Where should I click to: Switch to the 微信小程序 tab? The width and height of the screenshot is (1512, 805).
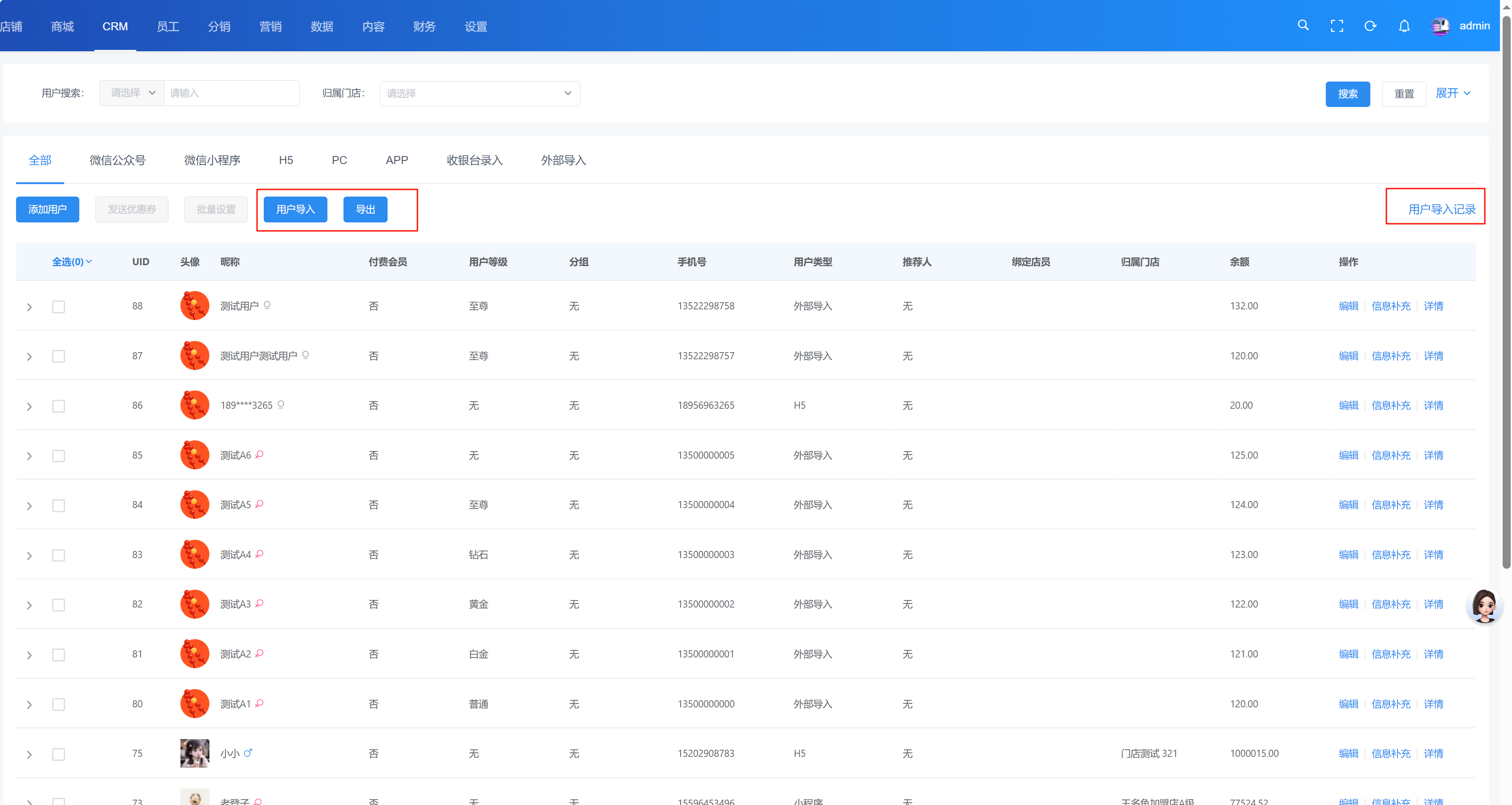click(x=212, y=160)
